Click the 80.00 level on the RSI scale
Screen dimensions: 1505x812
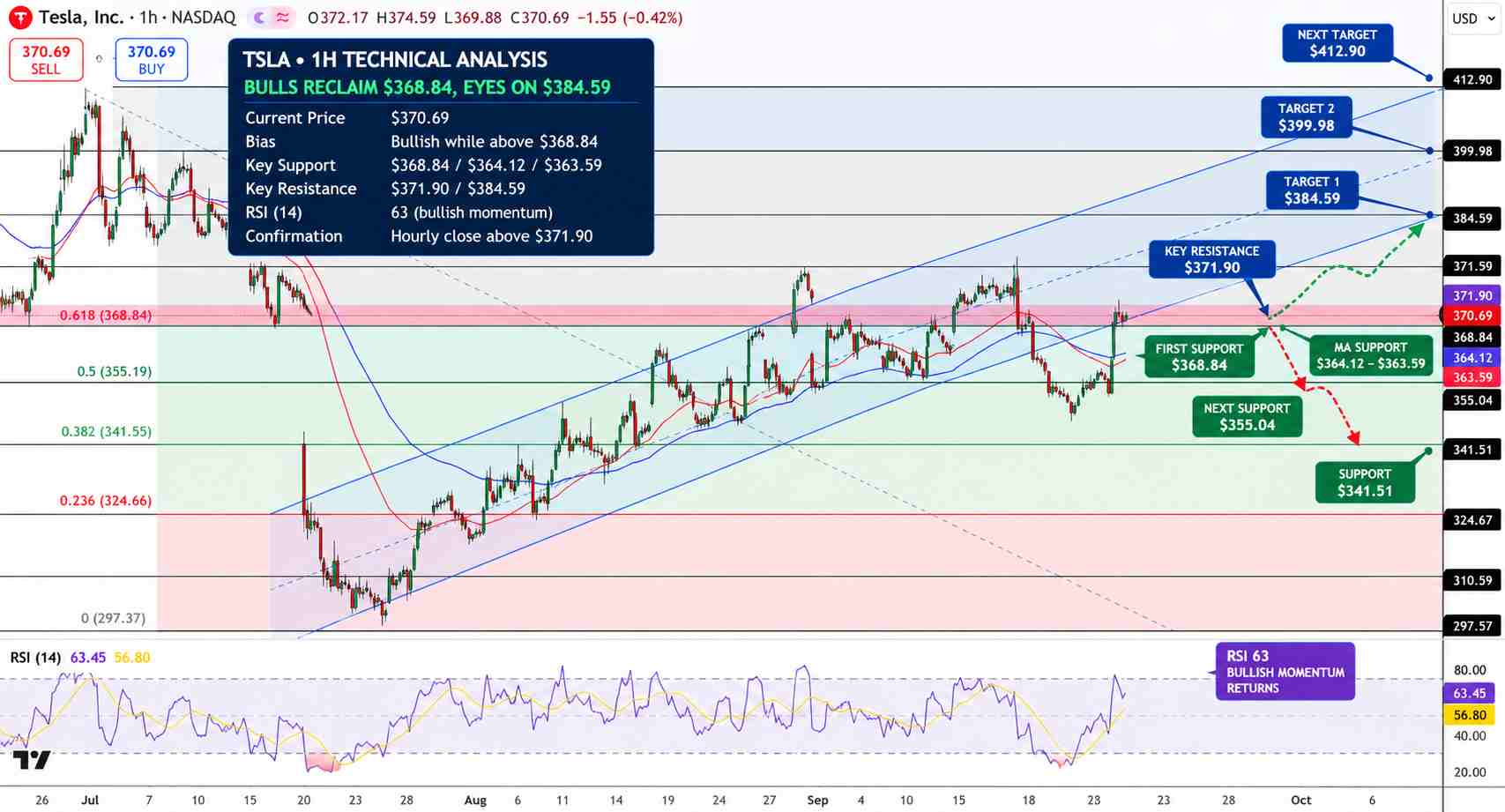1470,670
